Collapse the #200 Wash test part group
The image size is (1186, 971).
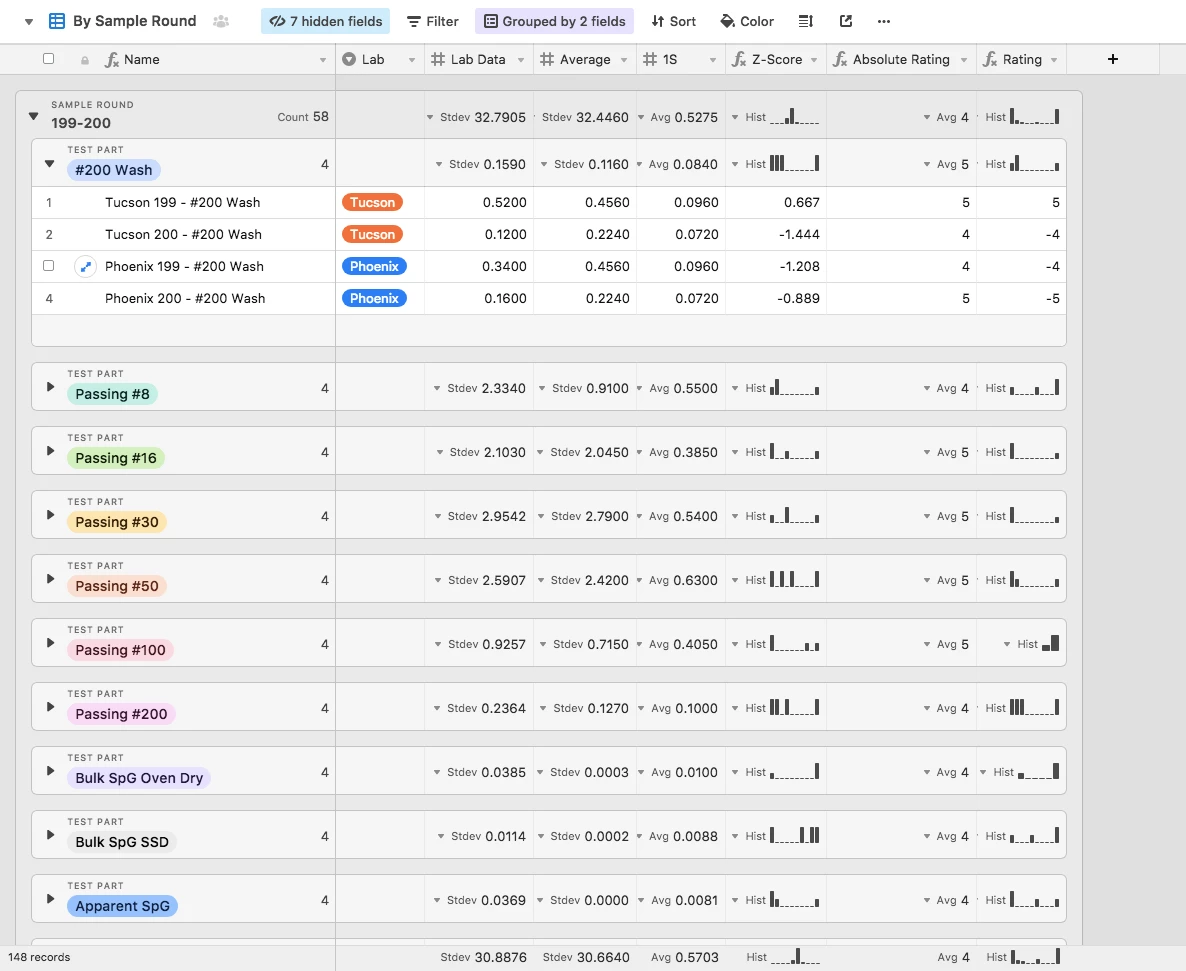[x=50, y=163]
